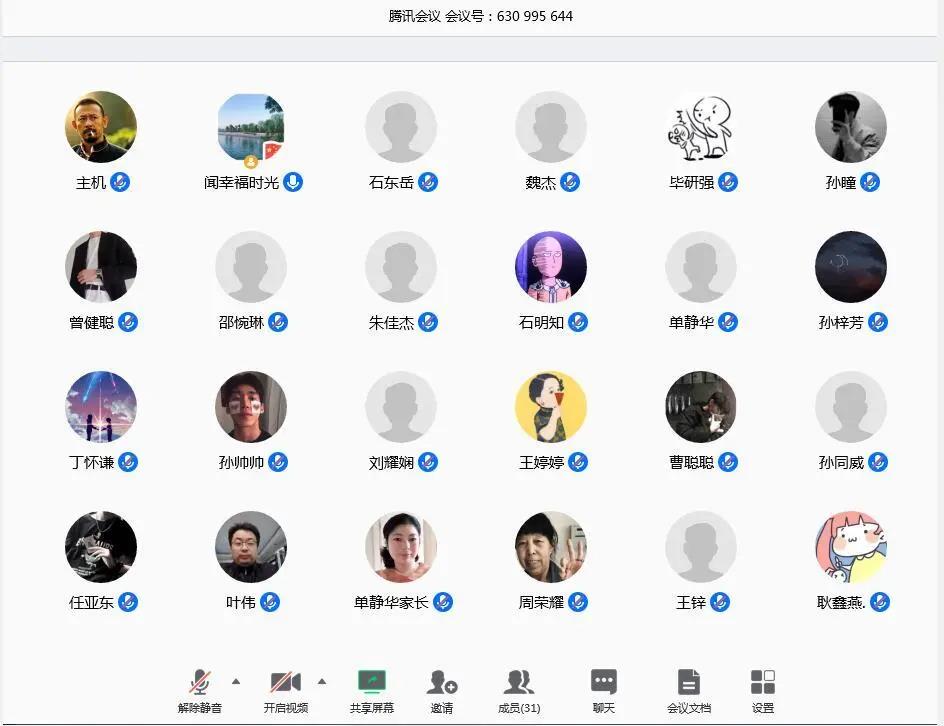The image size is (944, 726).
Task: Expand the video options arrow beside 开启视频
Action: [322, 681]
